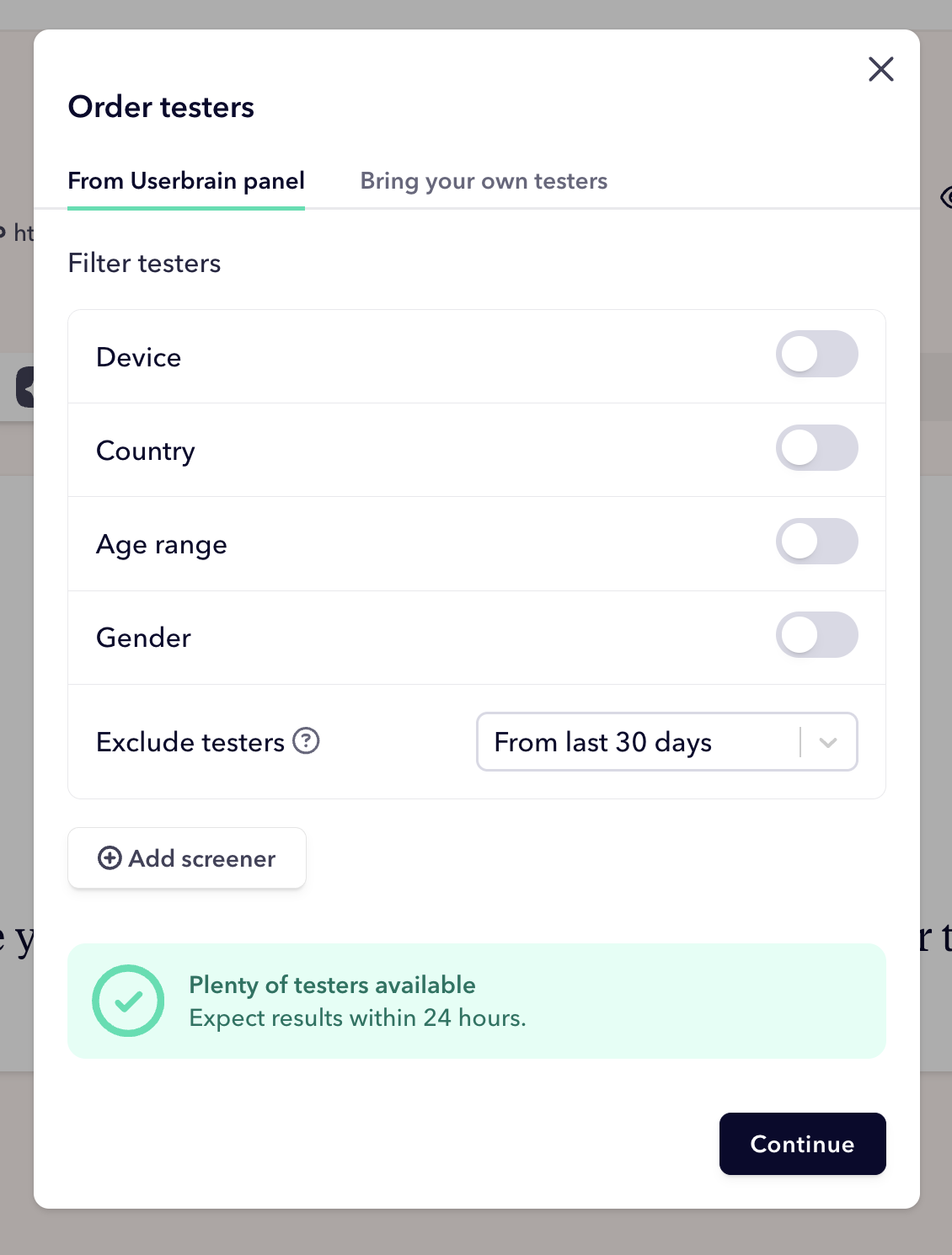Open the 'From last 30 days' dropdown

coord(637,742)
